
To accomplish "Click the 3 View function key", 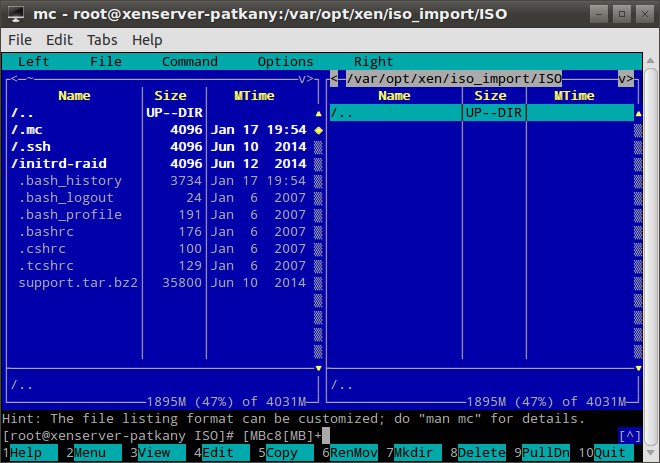I will 158,453.
